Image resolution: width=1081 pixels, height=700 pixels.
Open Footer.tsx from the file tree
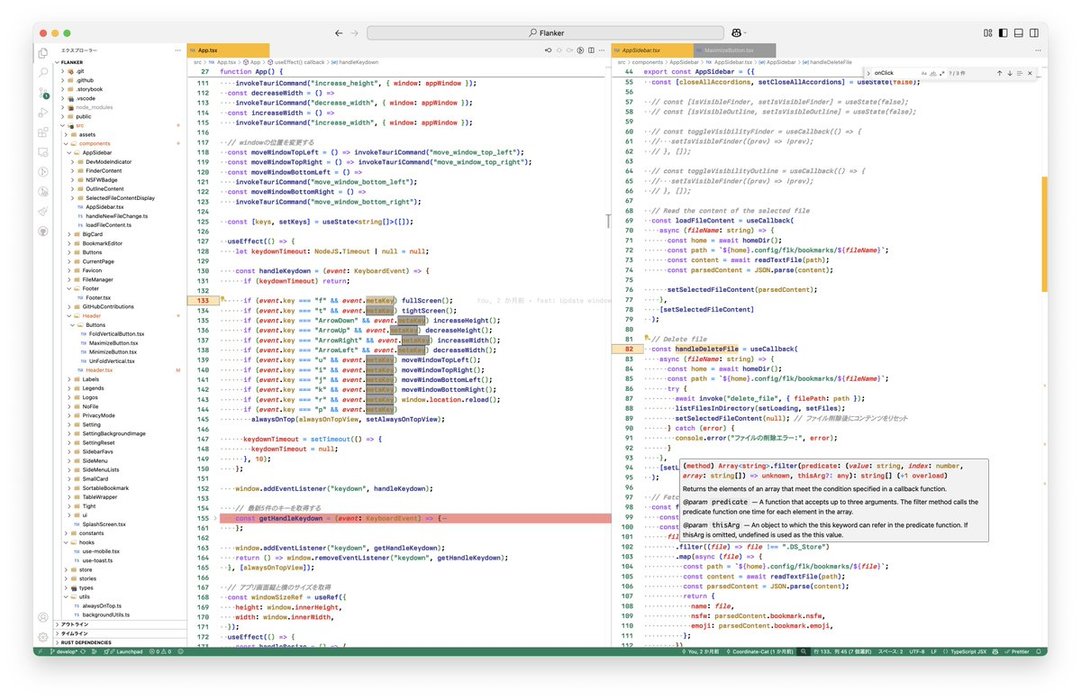pos(97,298)
